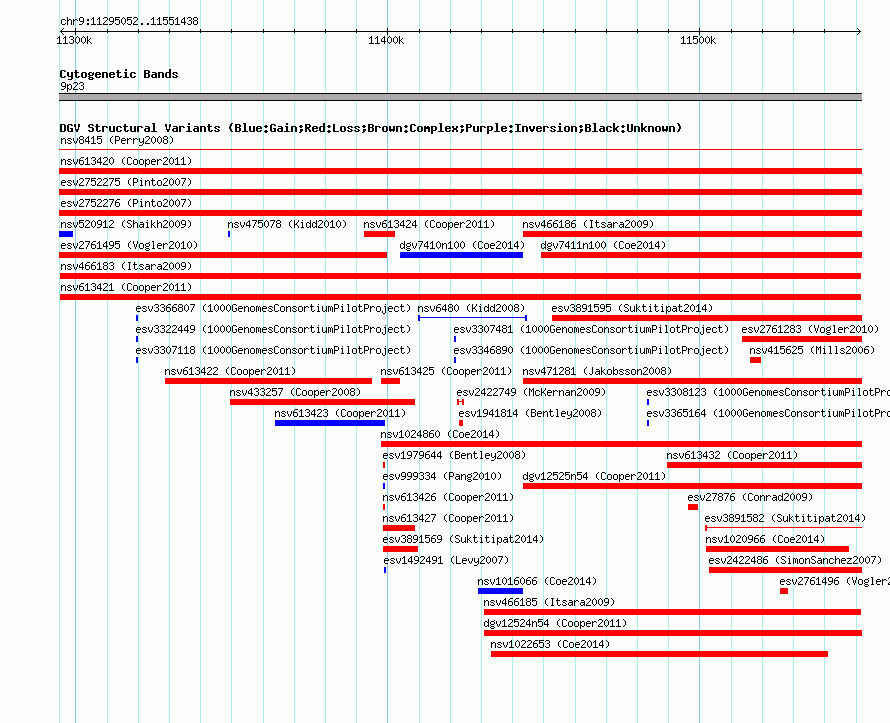Open esv3366807 1000Genomes variant label
The width and height of the screenshot is (890, 723).
[x=273, y=308]
